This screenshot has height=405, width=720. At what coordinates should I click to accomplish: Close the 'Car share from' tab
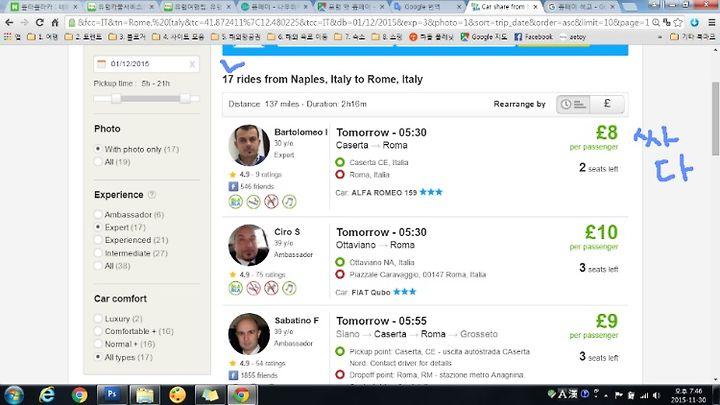coord(535,7)
